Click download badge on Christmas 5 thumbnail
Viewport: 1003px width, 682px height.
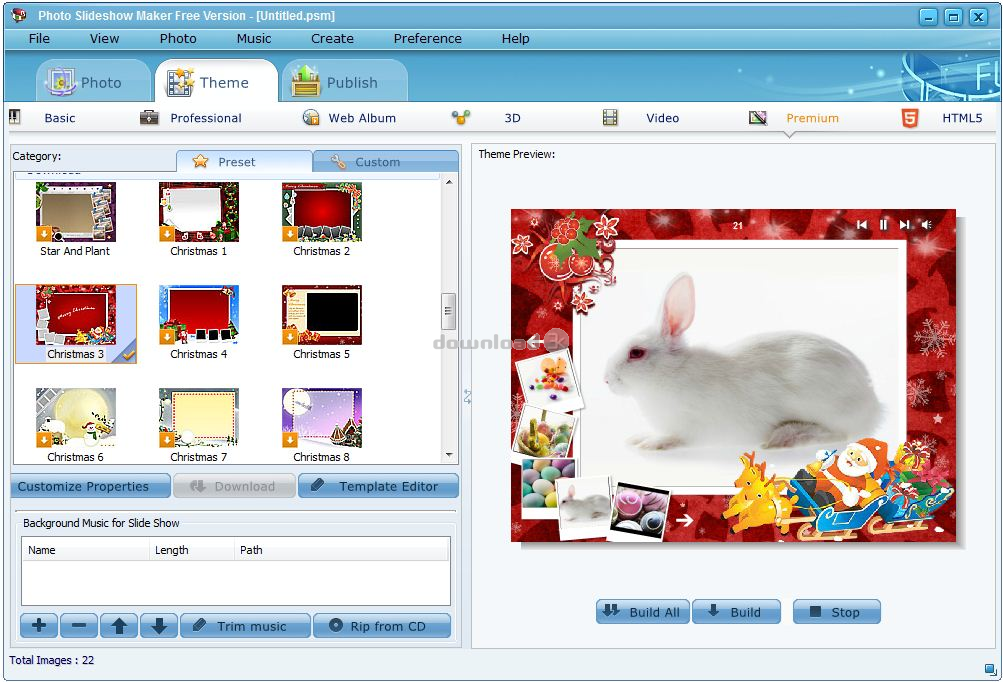tap(290, 337)
